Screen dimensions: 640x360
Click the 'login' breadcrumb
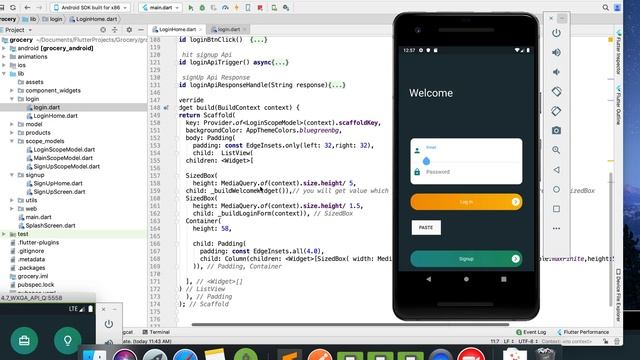pyautogui.click(x=53, y=19)
